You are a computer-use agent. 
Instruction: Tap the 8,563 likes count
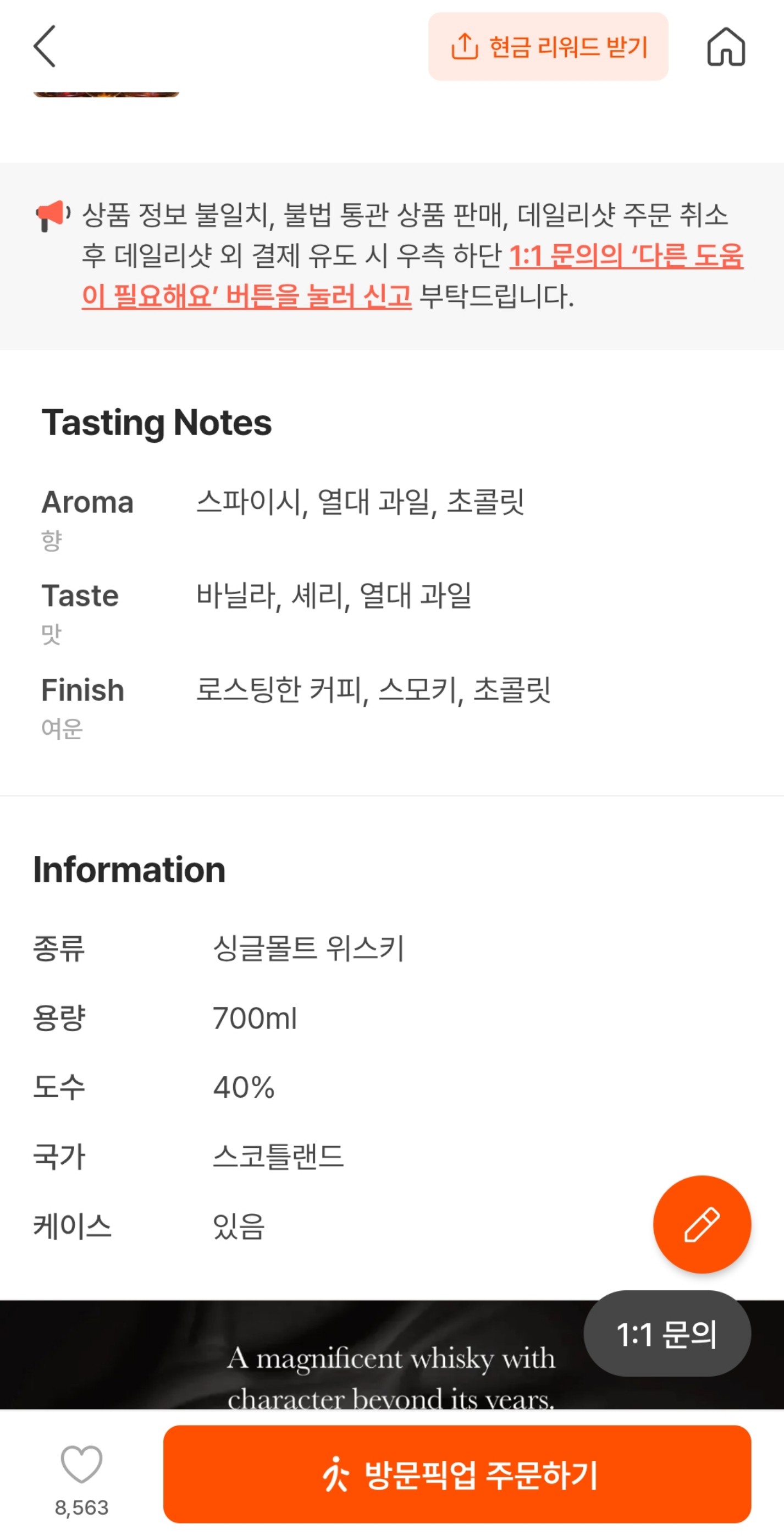coord(82,1508)
